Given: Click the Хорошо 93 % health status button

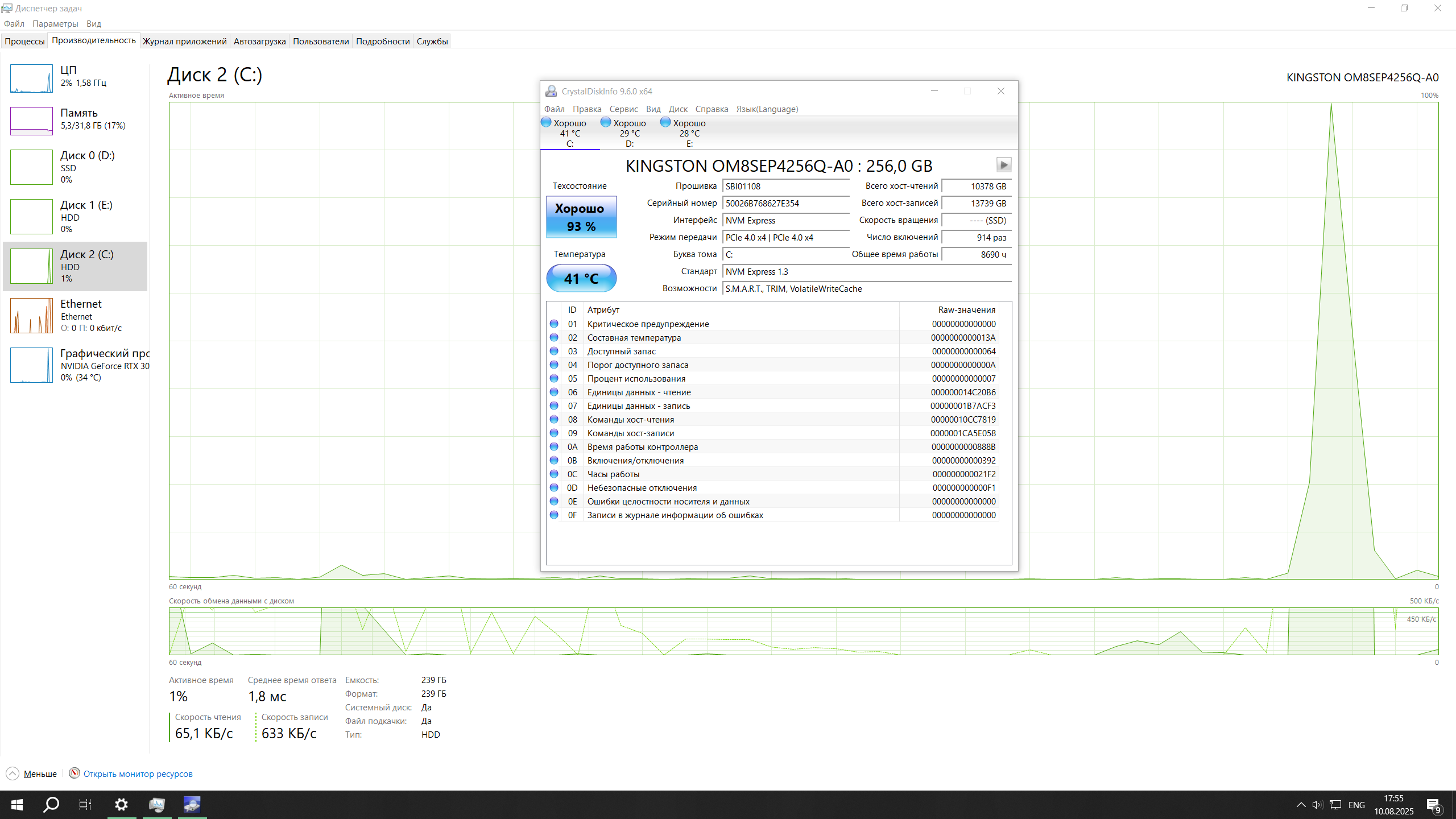Looking at the screenshot, I should 581,217.
